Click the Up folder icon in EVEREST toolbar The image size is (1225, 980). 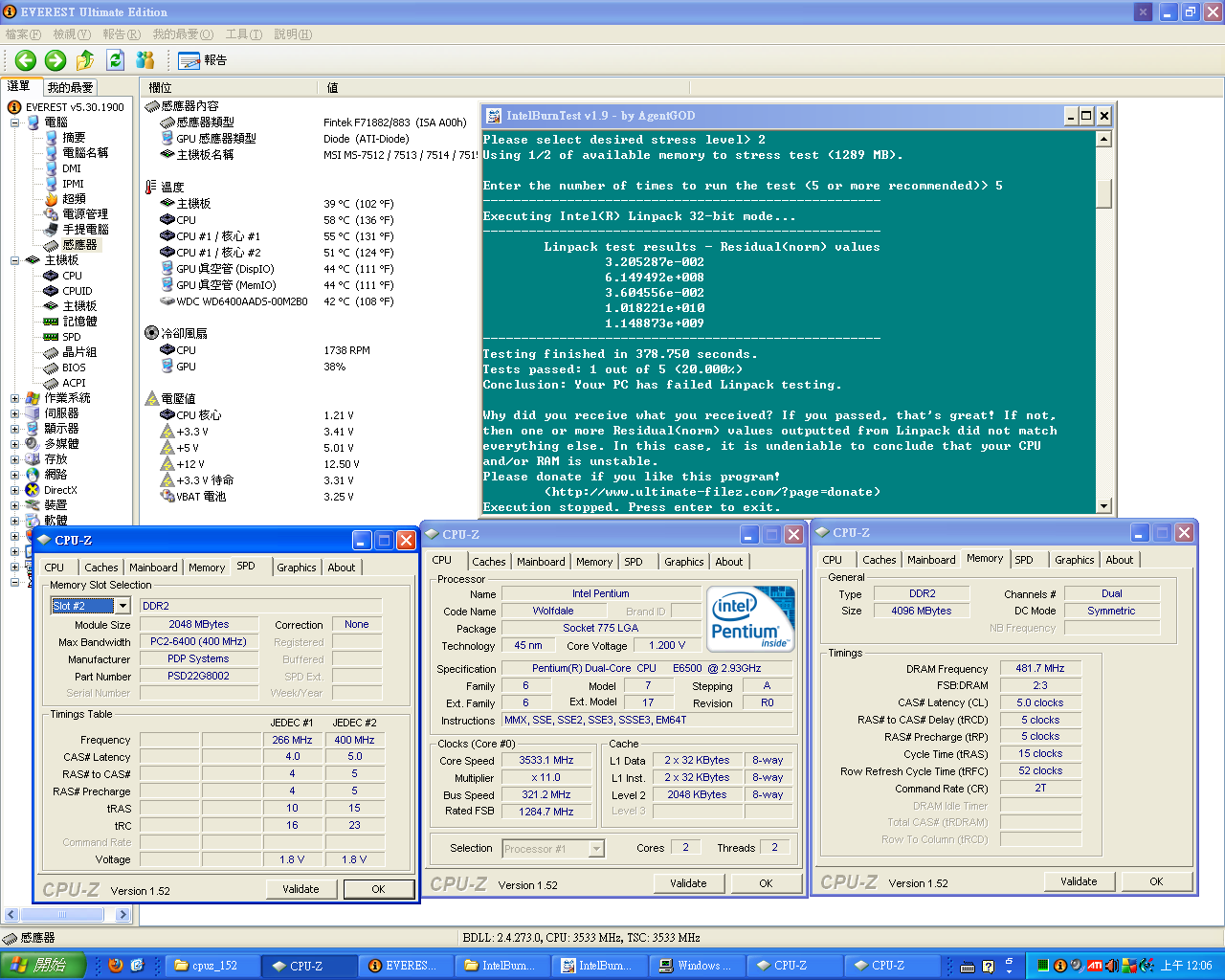point(85,60)
